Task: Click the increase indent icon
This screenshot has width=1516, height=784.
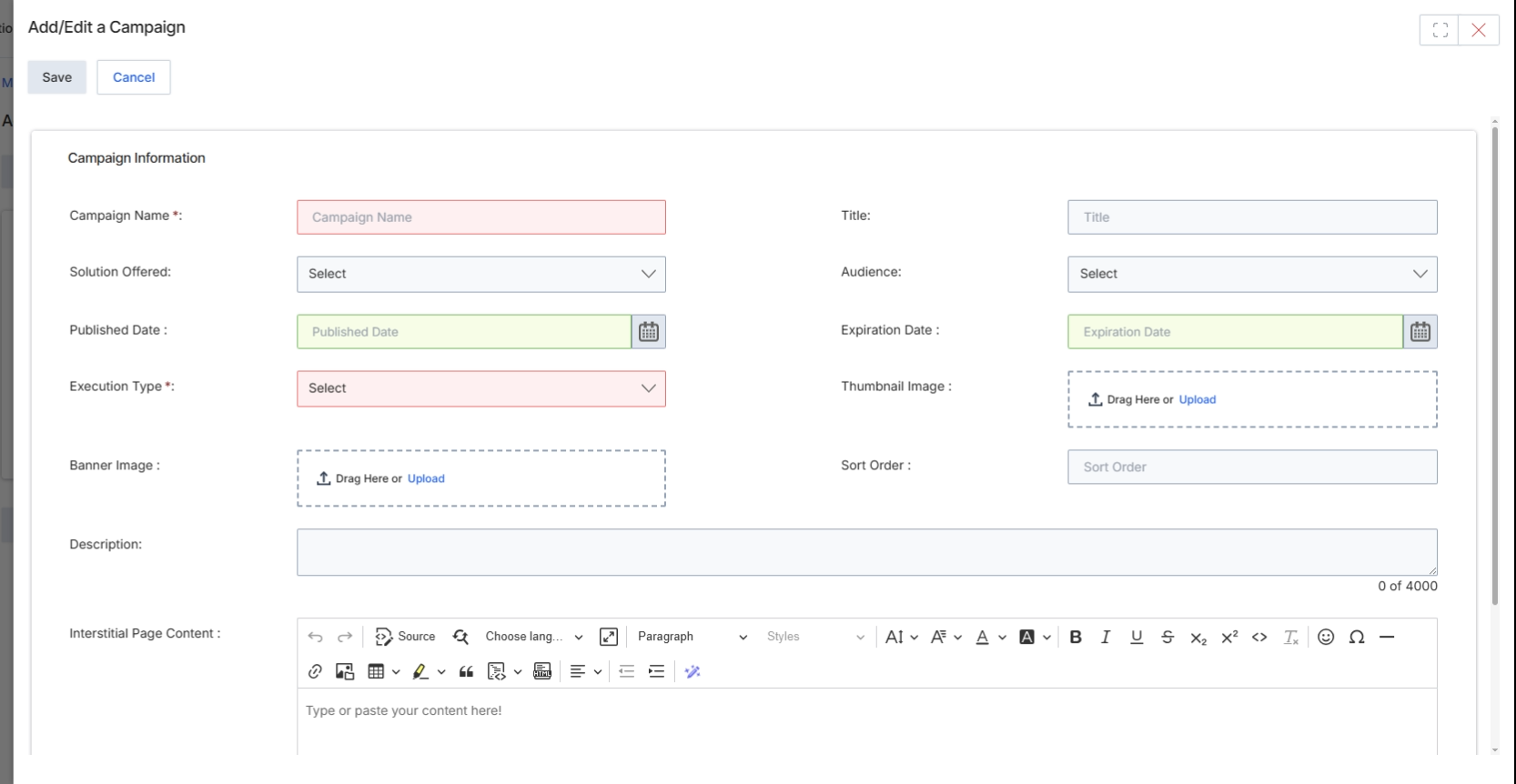Action: tap(656, 671)
